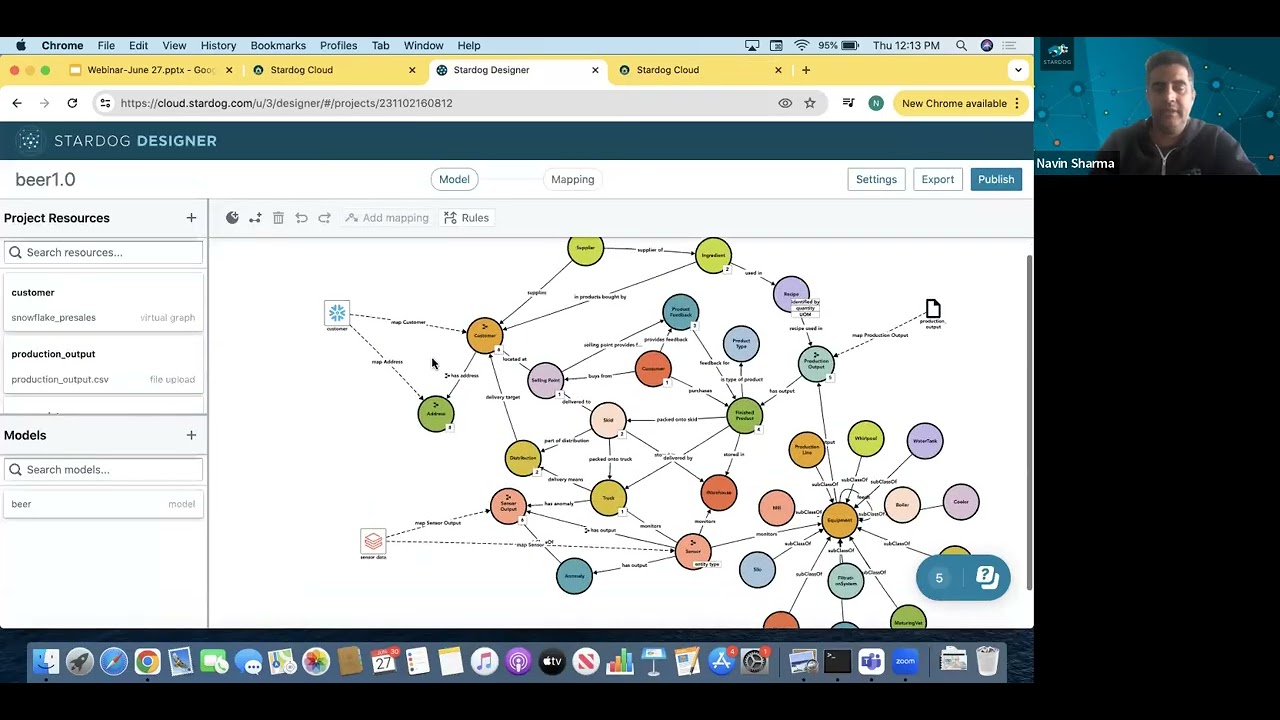The height and width of the screenshot is (720, 1280).
Task: Open App Store from the Dock
Action: point(721,661)
